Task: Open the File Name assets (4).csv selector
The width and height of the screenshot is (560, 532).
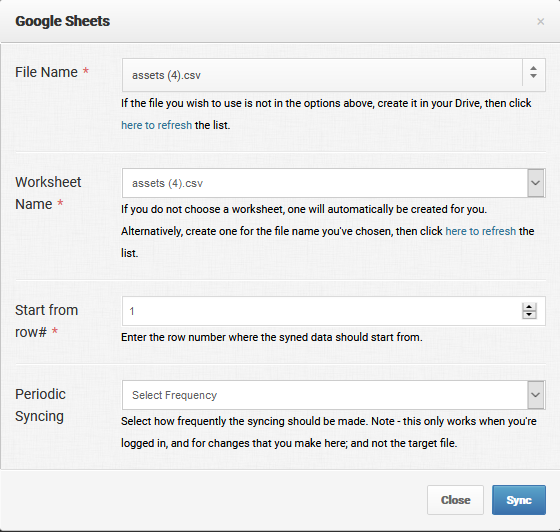Action: (334, 75)
